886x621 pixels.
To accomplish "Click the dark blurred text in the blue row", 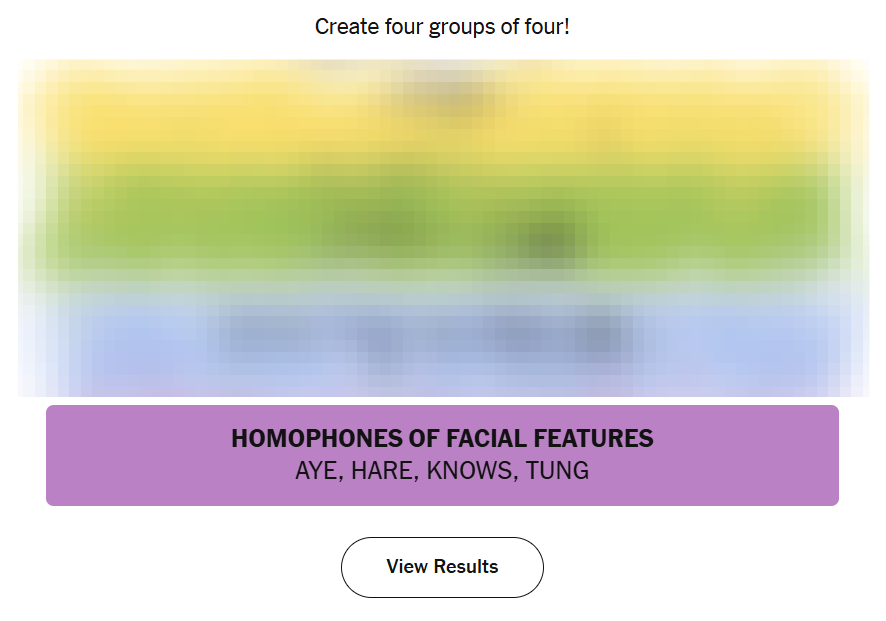I will pyautogui.click(x=421, y=336).
